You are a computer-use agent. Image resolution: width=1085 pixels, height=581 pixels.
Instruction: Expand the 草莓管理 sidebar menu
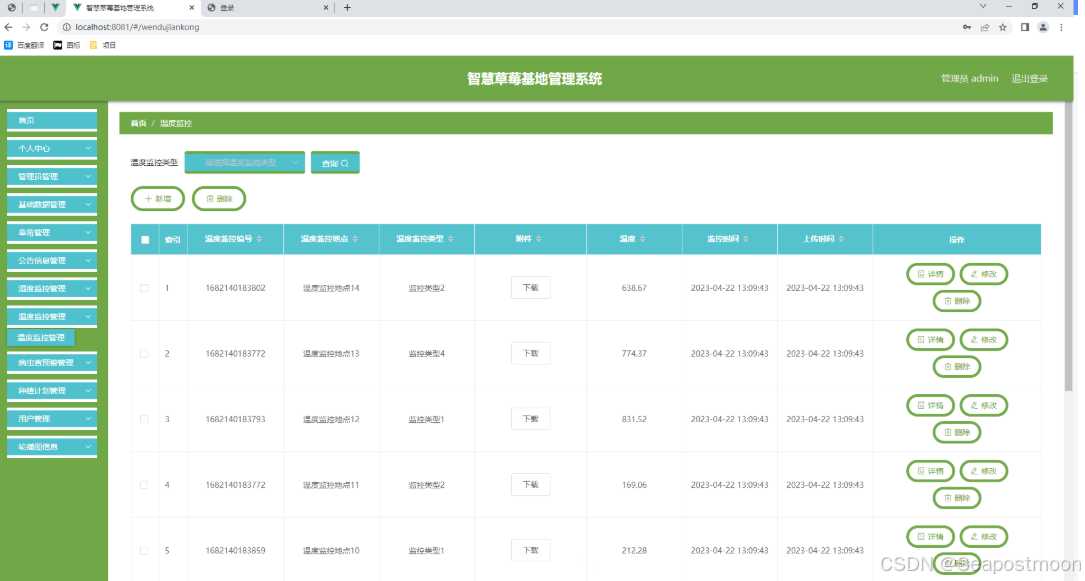51,232
